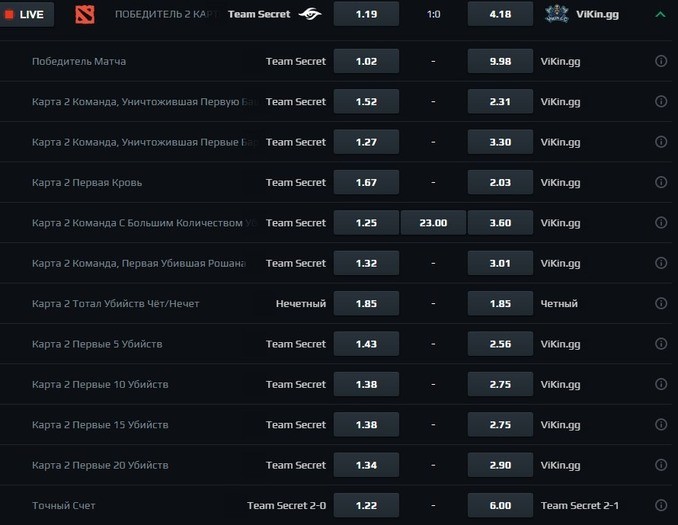Click the Team Secret eye logo
The image size is (678, 525).
pos(310,14)
